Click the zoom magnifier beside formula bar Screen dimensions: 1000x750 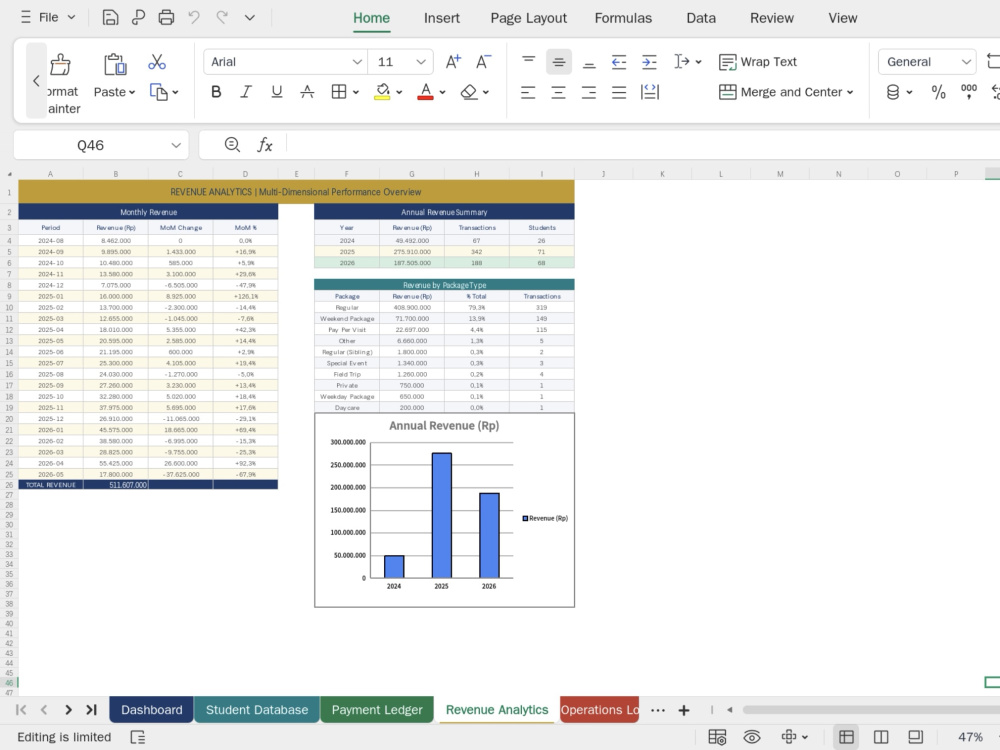[x=232, y=145]
